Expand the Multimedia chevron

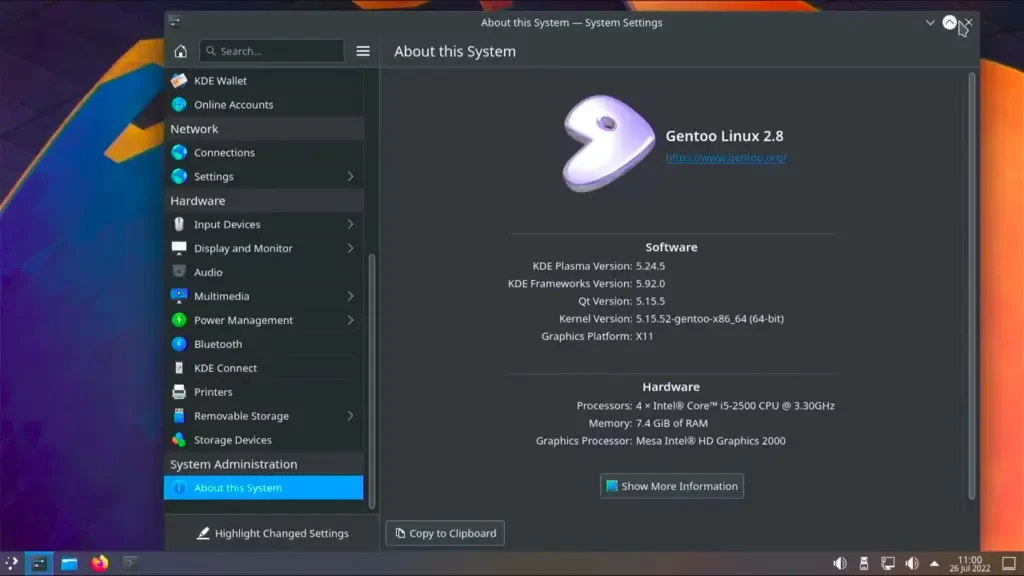click(x=351, y=296)
